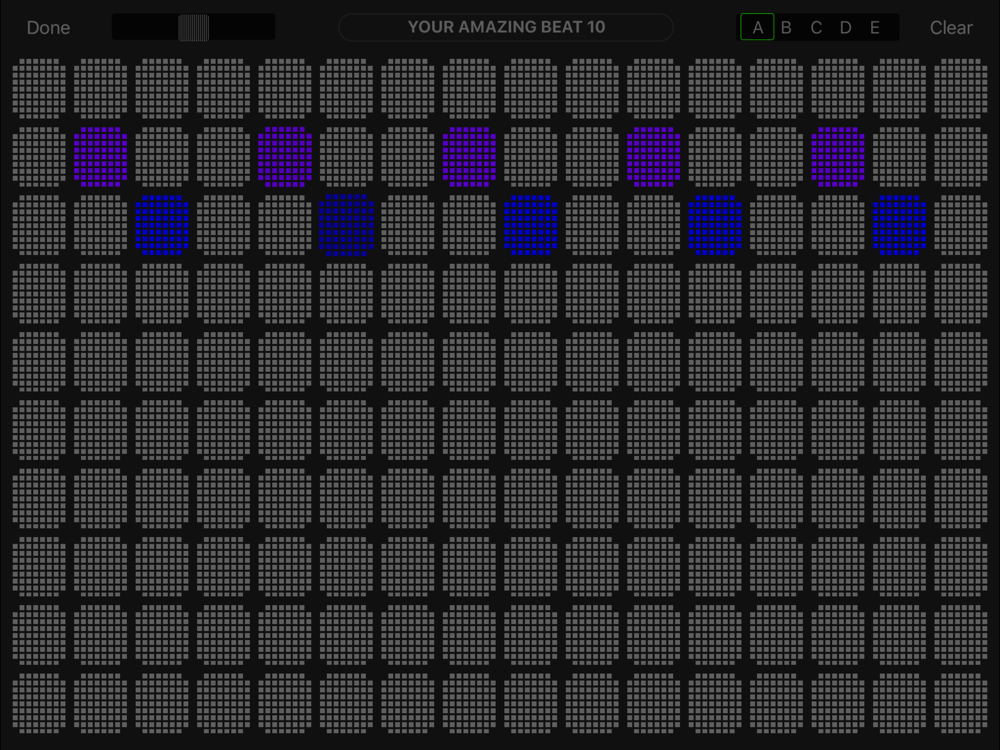Disable the leftmost purple pad

[101, 157]
